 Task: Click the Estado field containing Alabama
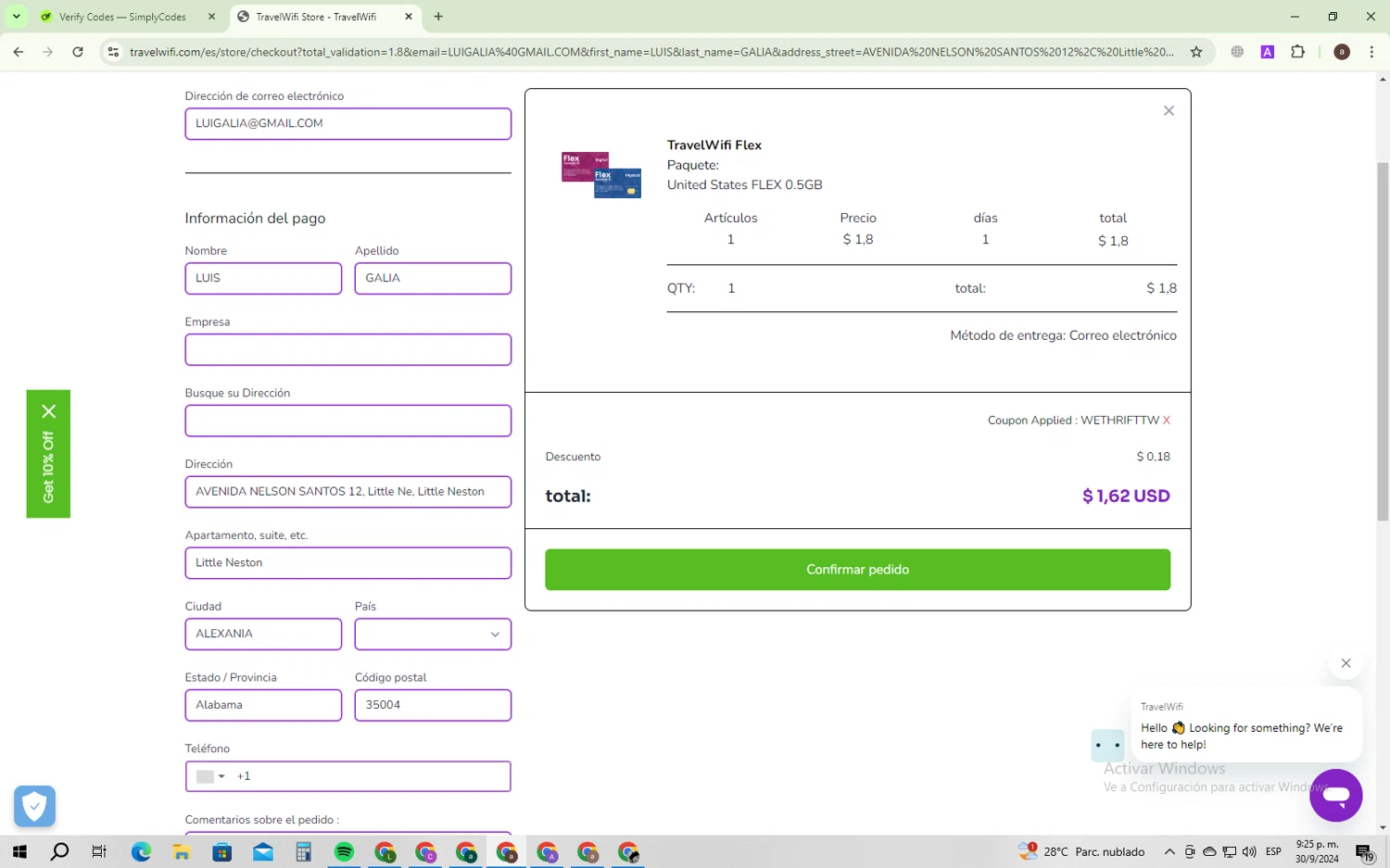[263, 705]
